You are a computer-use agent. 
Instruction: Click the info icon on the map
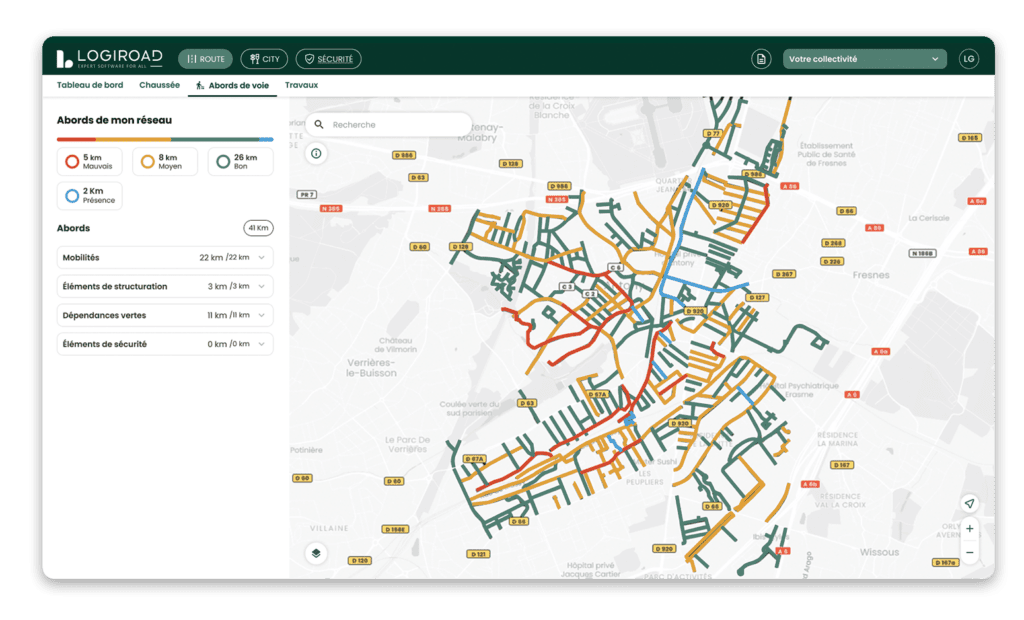[316, 153]
